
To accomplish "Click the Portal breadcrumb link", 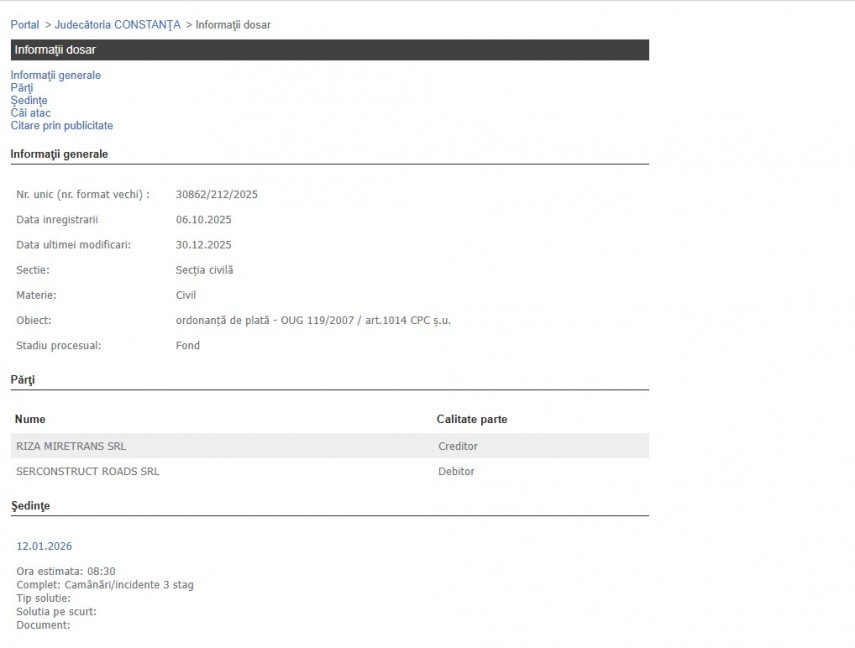I will 25,24.
